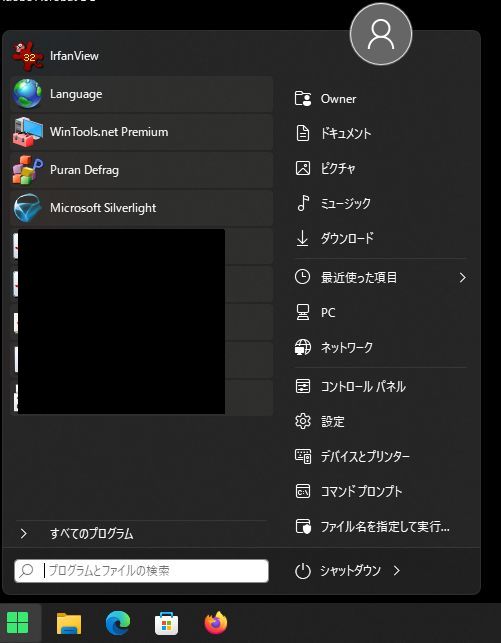Click the コントロール パネル label
Screen dimensions: 501x643
tap(363, 386)
